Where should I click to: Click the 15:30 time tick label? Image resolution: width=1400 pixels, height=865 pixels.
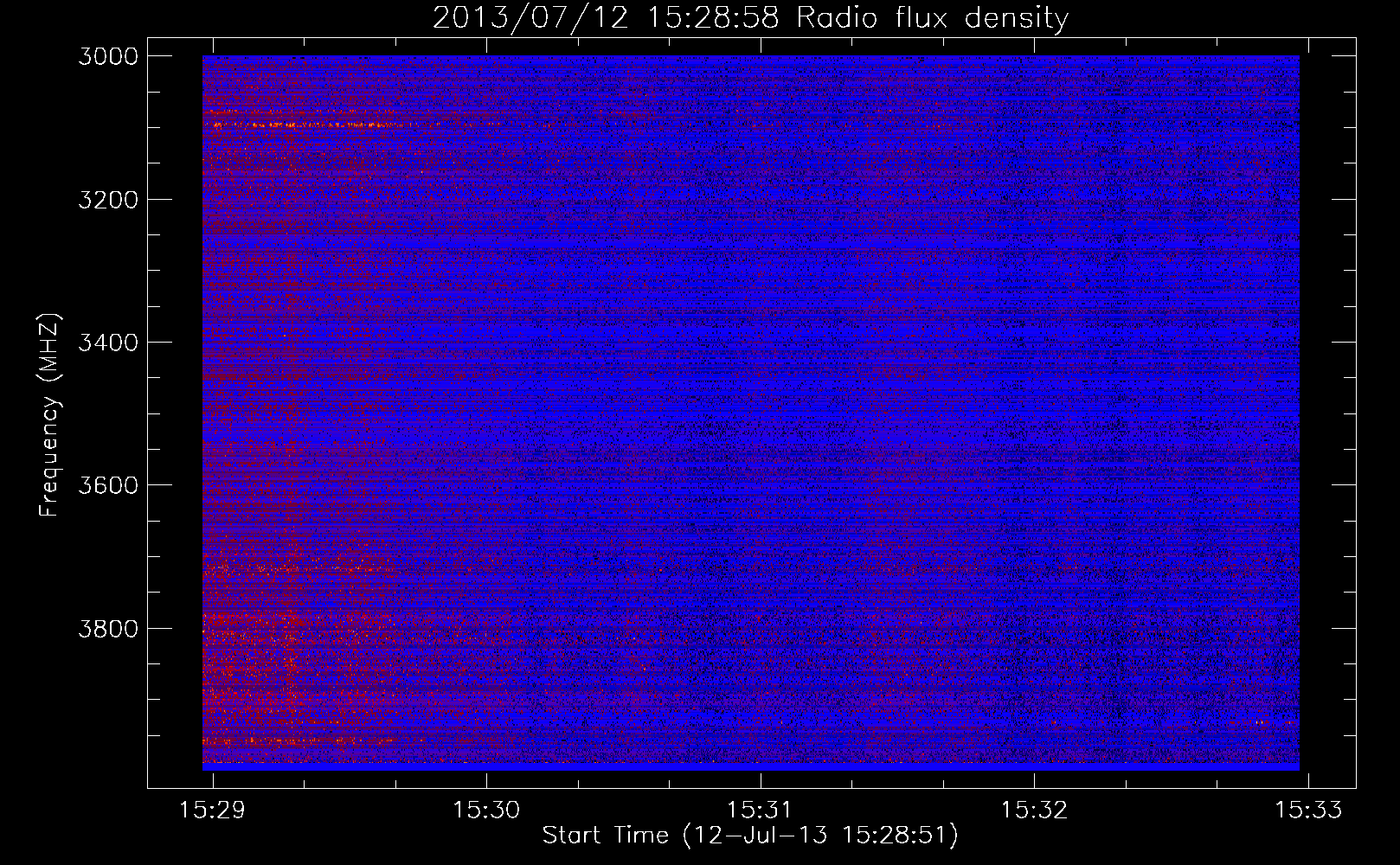pos(486,810)
